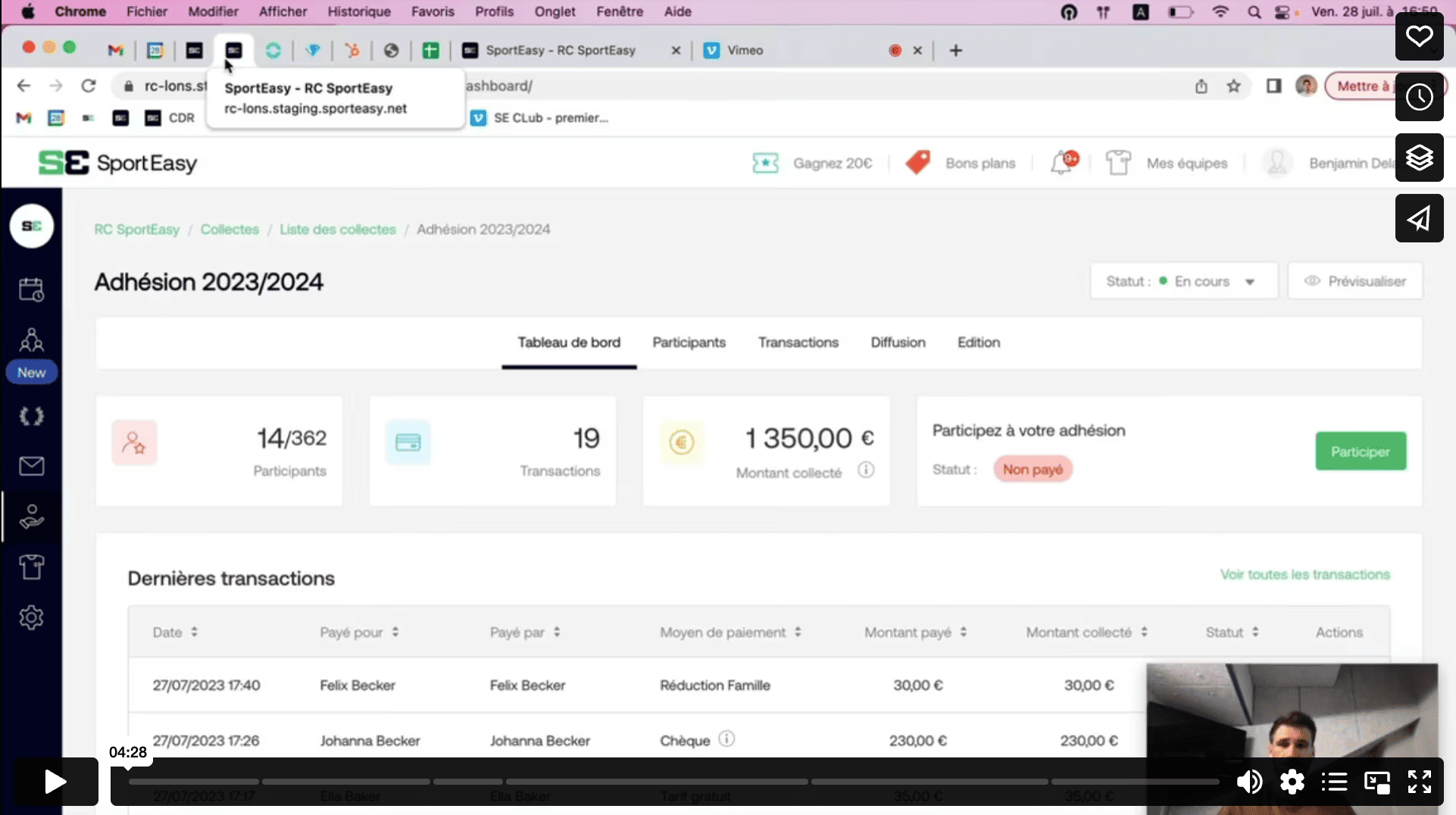Sort by Payé pour column
1456x815 pixels.
pyautogui.click(x=359, y=632)
